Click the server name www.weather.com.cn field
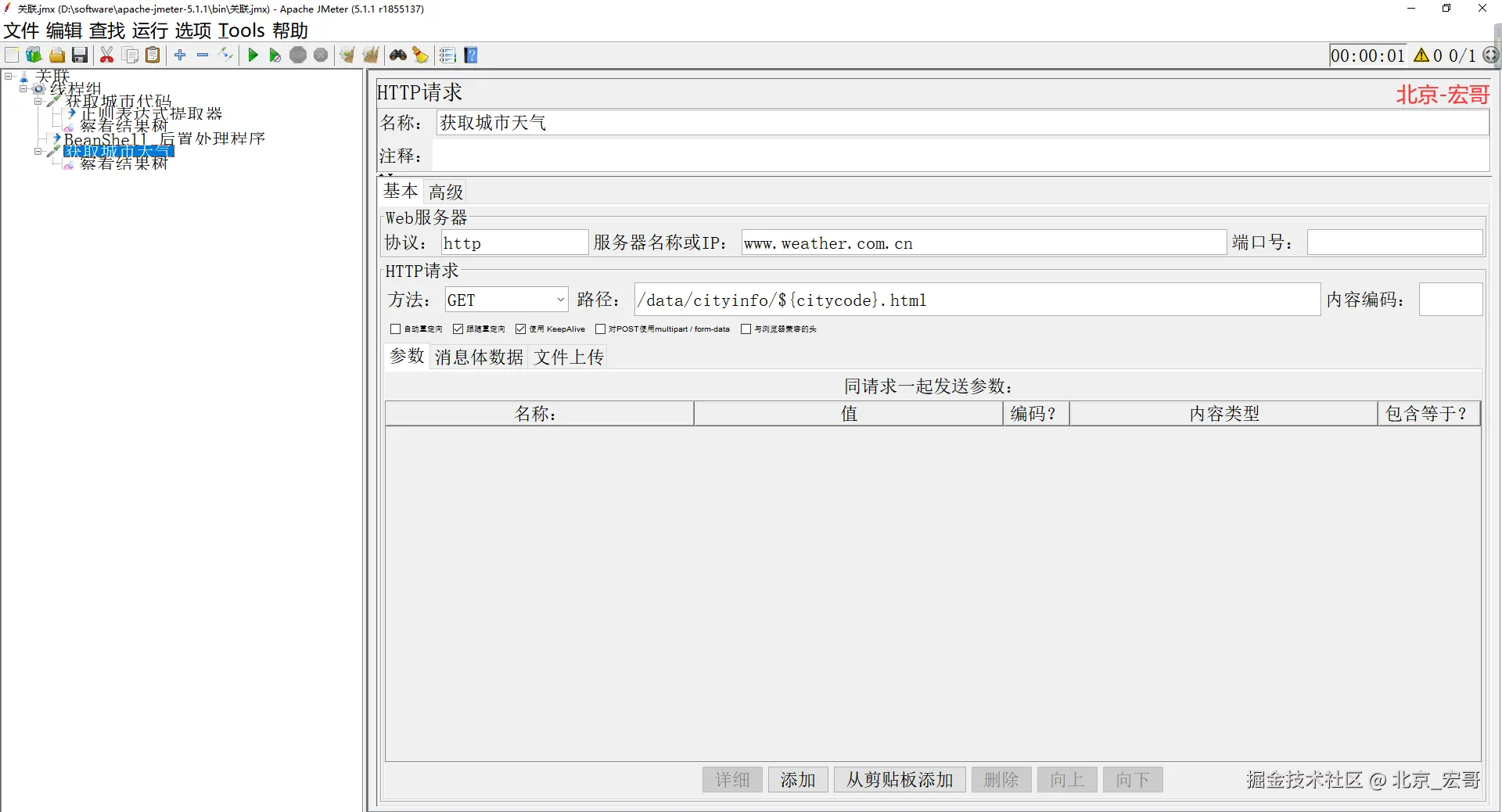 [x=984, y=243]
